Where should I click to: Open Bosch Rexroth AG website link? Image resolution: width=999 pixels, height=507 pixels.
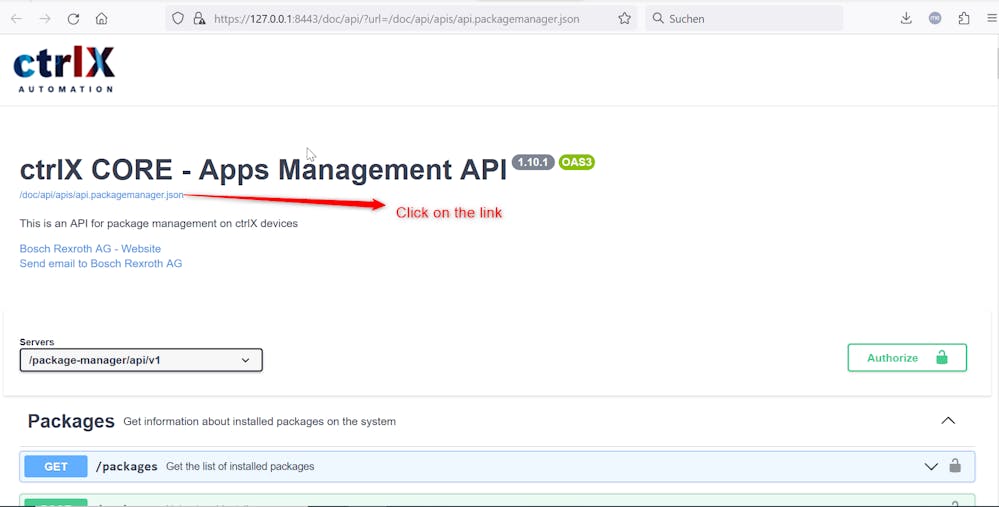90,249
